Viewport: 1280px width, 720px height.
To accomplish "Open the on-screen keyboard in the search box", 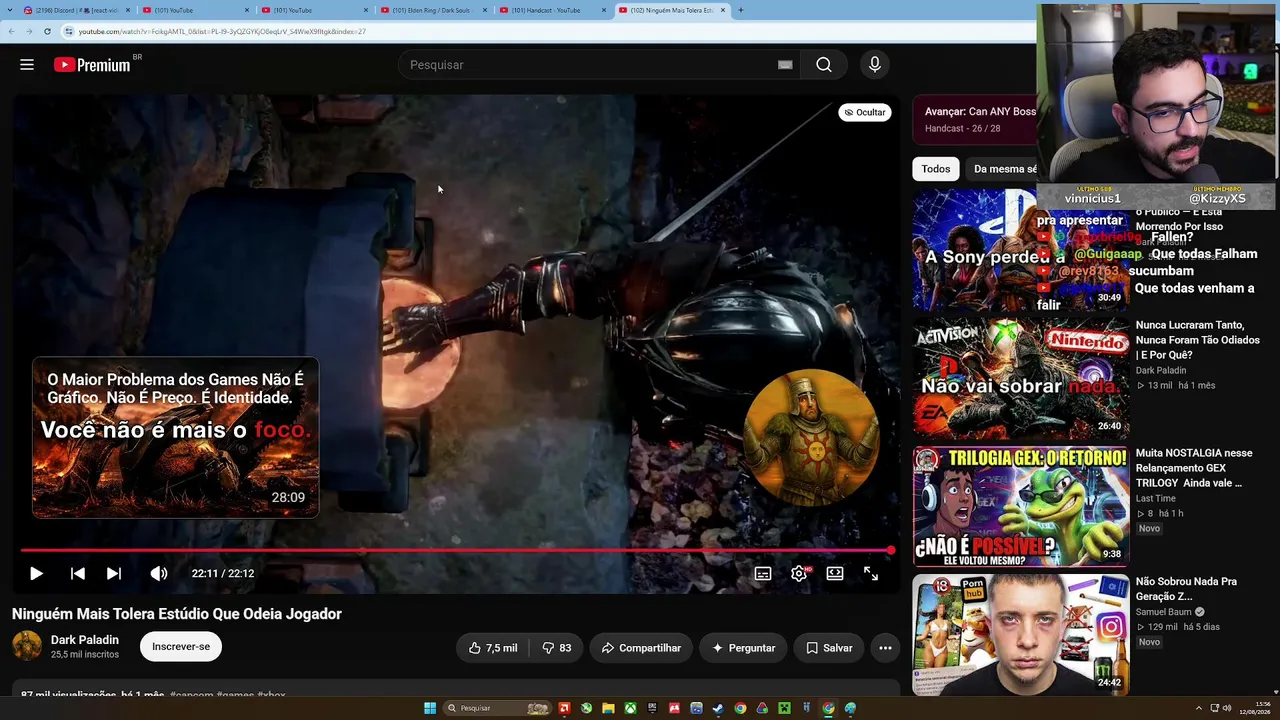I will 785,65.
